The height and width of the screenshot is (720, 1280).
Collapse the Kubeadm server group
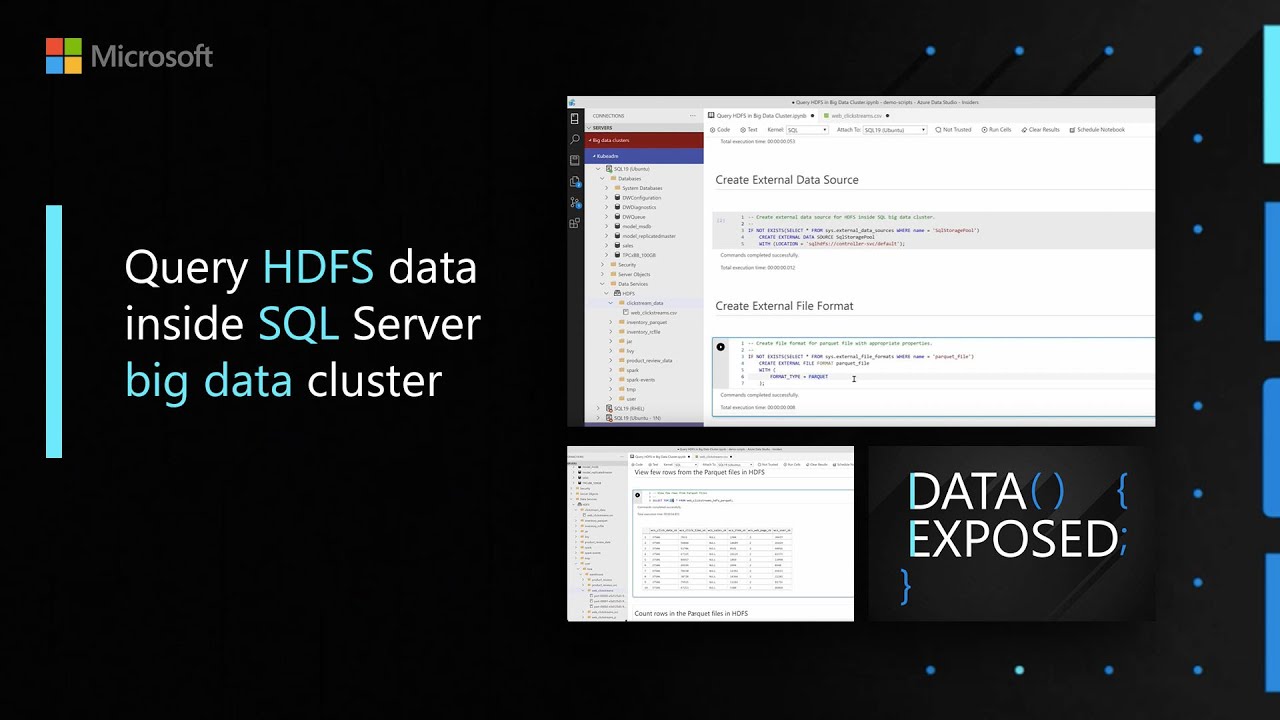tap(644, 156)
